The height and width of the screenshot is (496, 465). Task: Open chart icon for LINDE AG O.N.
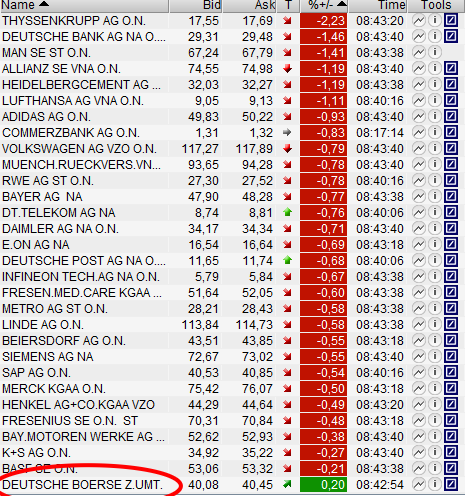pos(419,324)
